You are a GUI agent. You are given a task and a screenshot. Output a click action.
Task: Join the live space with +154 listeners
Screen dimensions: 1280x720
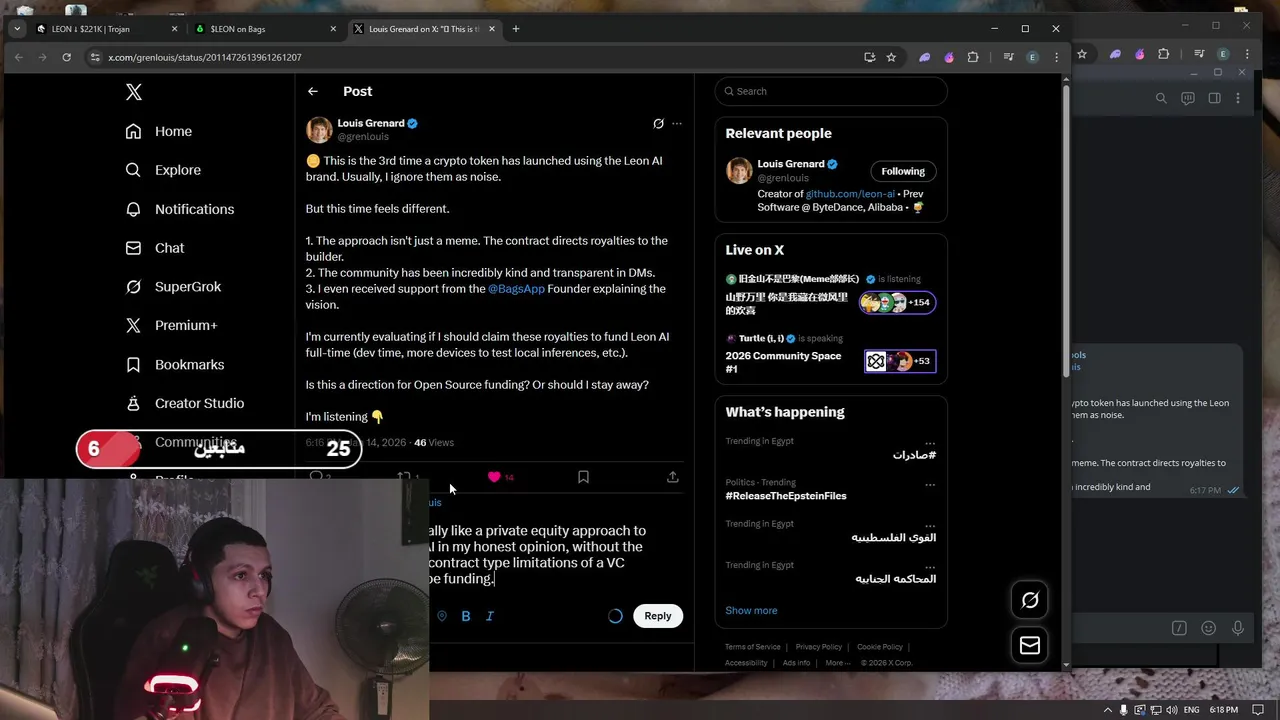898,302
